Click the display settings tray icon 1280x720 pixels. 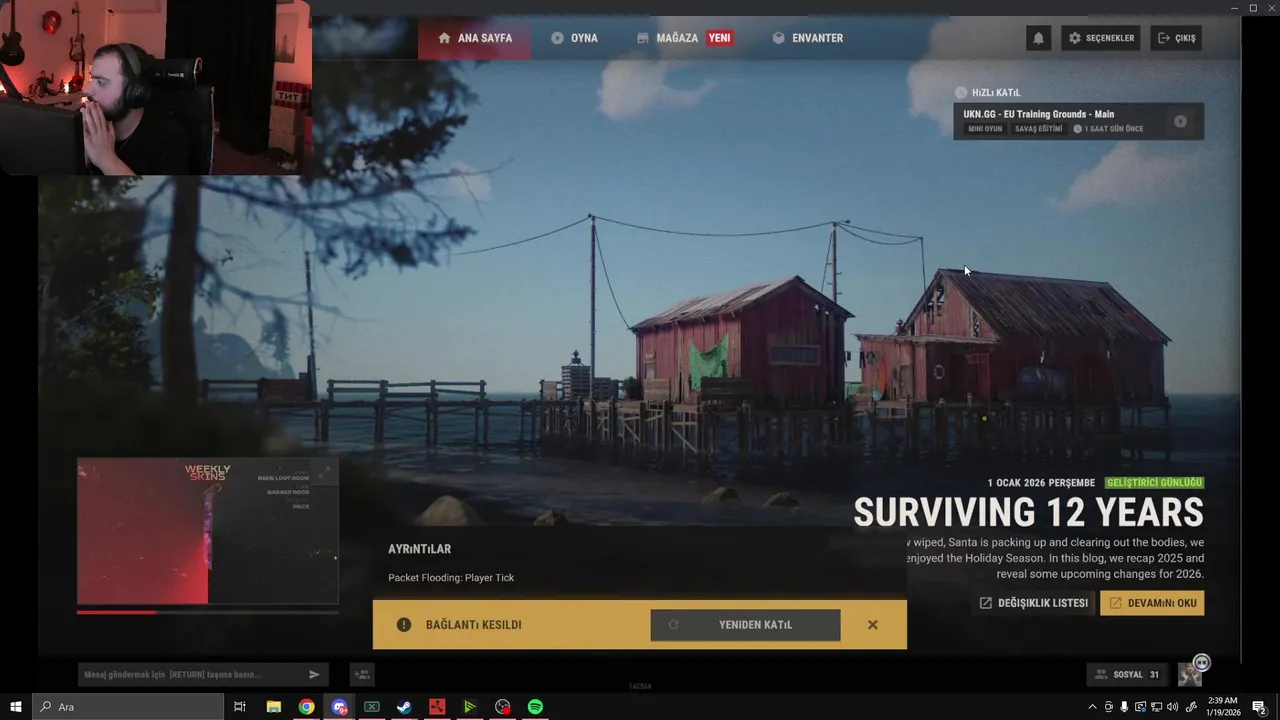click(x=1140, y=707)
